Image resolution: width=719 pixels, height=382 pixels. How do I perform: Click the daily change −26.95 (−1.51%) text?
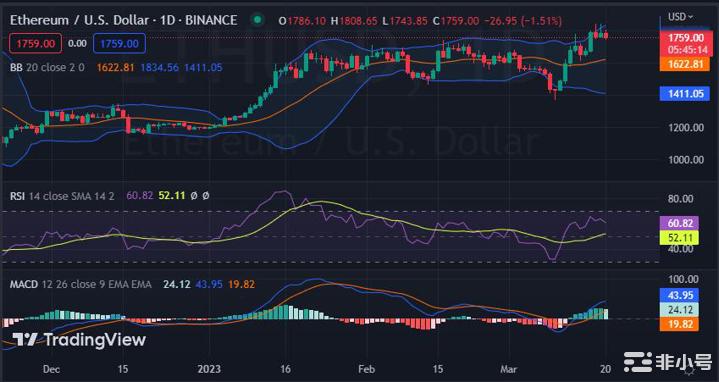click(523, 21)
